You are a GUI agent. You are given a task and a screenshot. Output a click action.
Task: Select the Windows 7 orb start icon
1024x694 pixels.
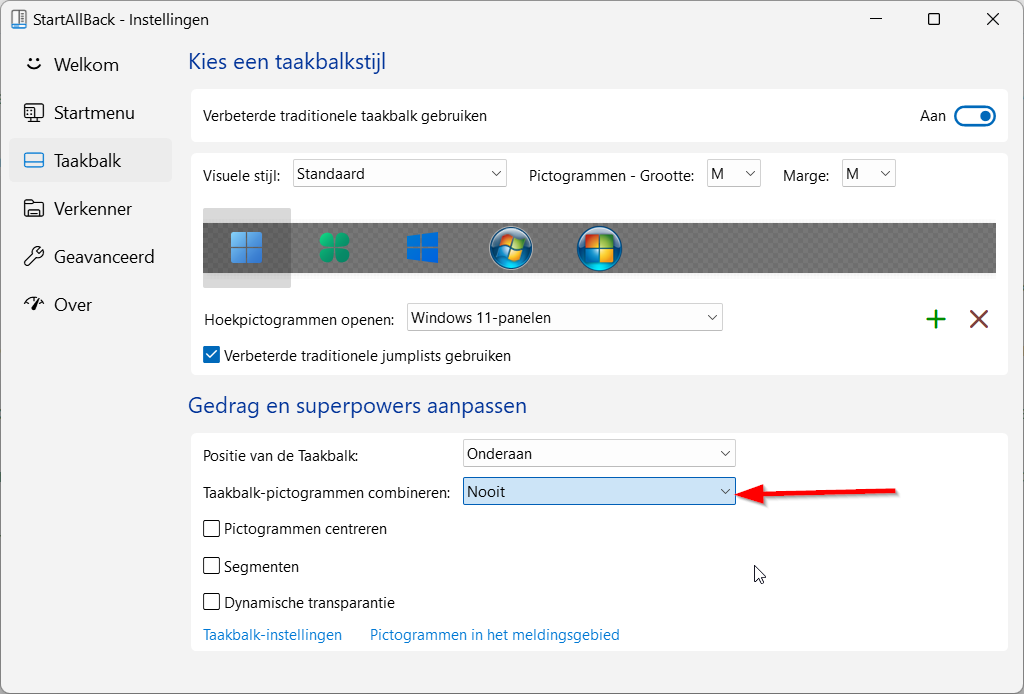(511, 248)
